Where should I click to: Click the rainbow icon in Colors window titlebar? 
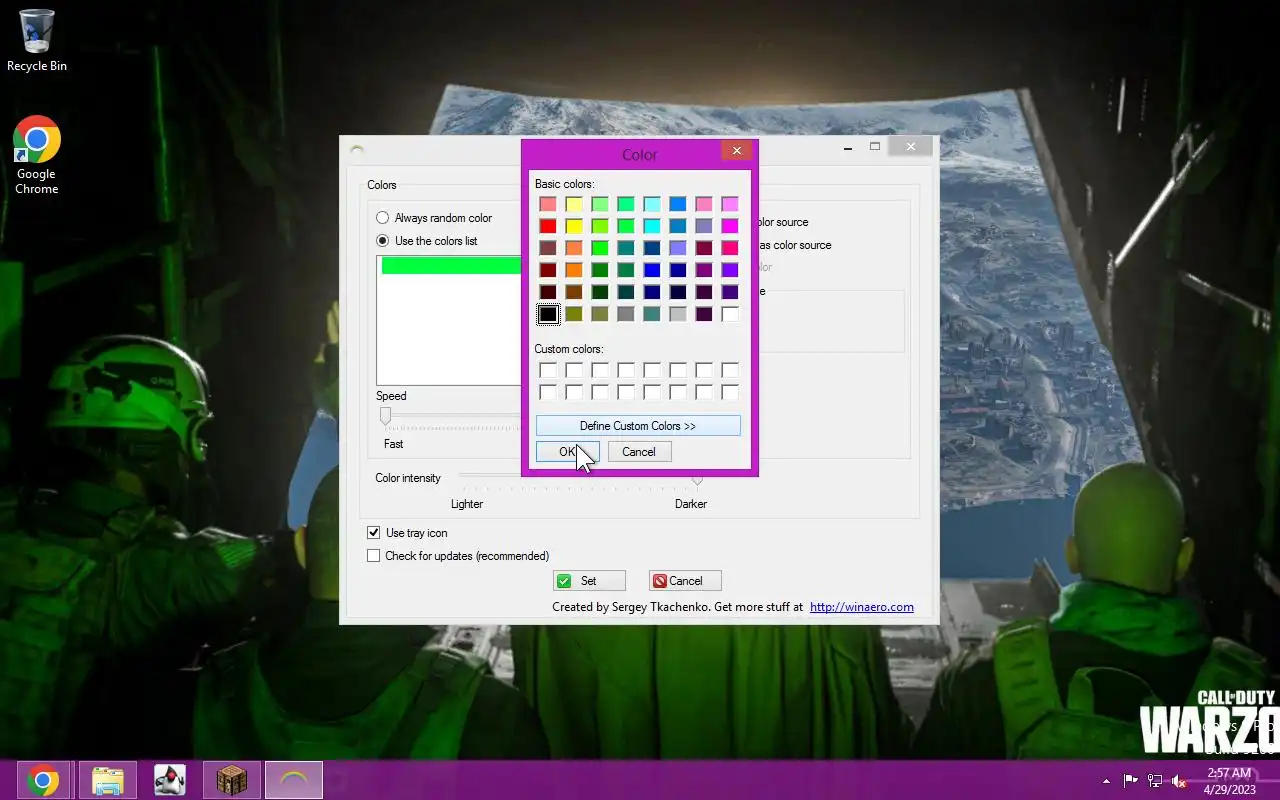pos(357,150)
